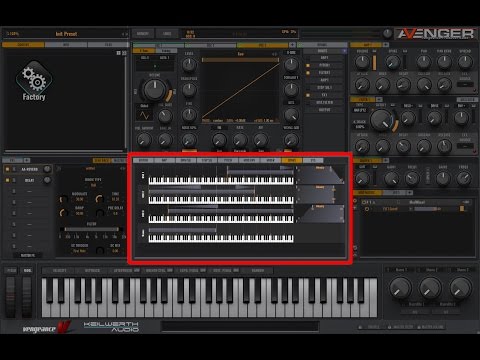Toggle the DELAY effect on or off
The height and width of the screenshot is (360, 480).
(x=7, y=180)
